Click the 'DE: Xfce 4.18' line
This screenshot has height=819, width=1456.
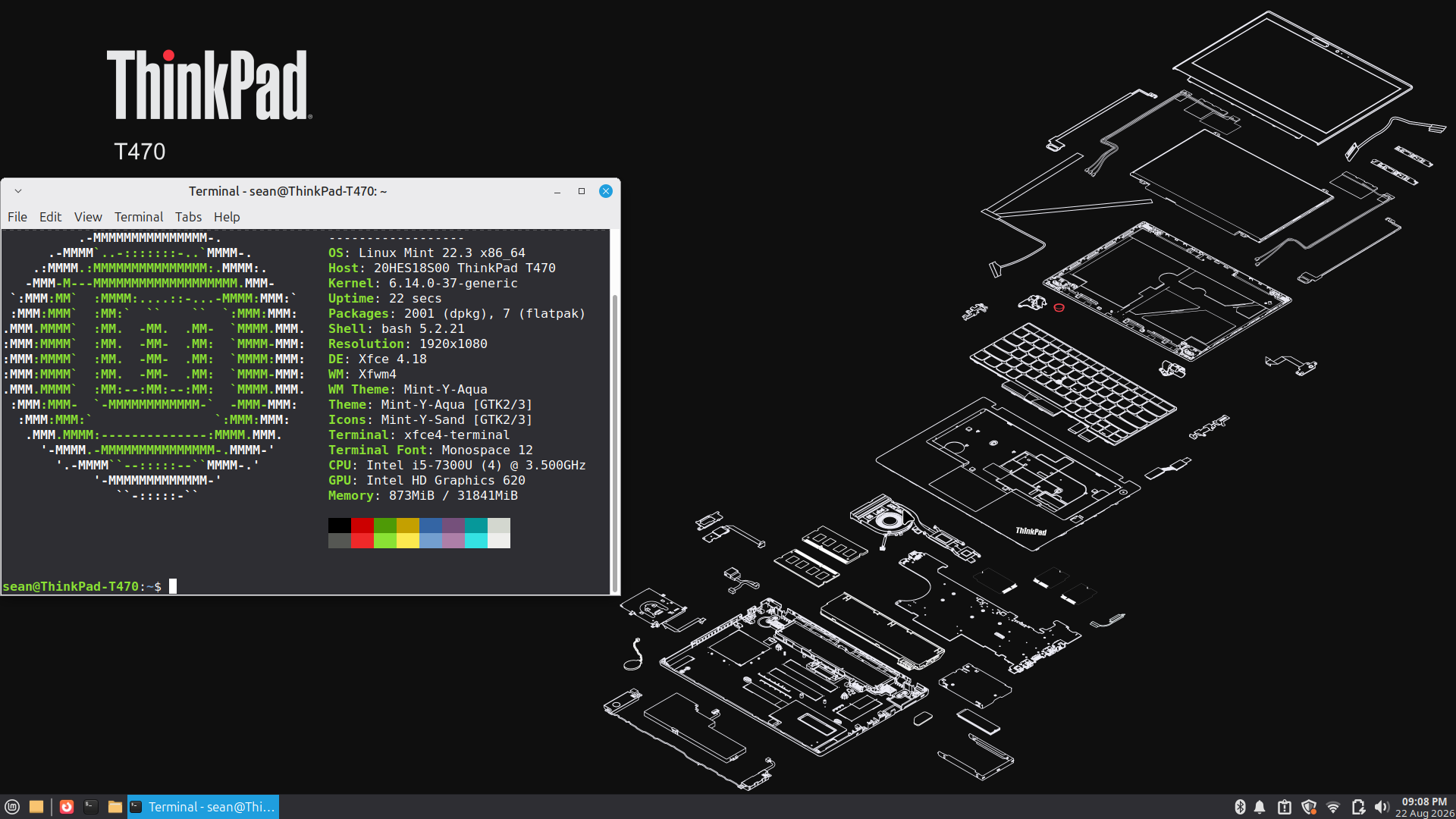[378, 359]
